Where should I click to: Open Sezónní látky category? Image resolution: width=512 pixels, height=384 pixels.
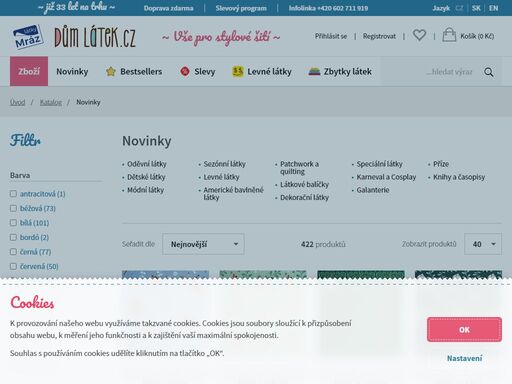coord(224,164)
